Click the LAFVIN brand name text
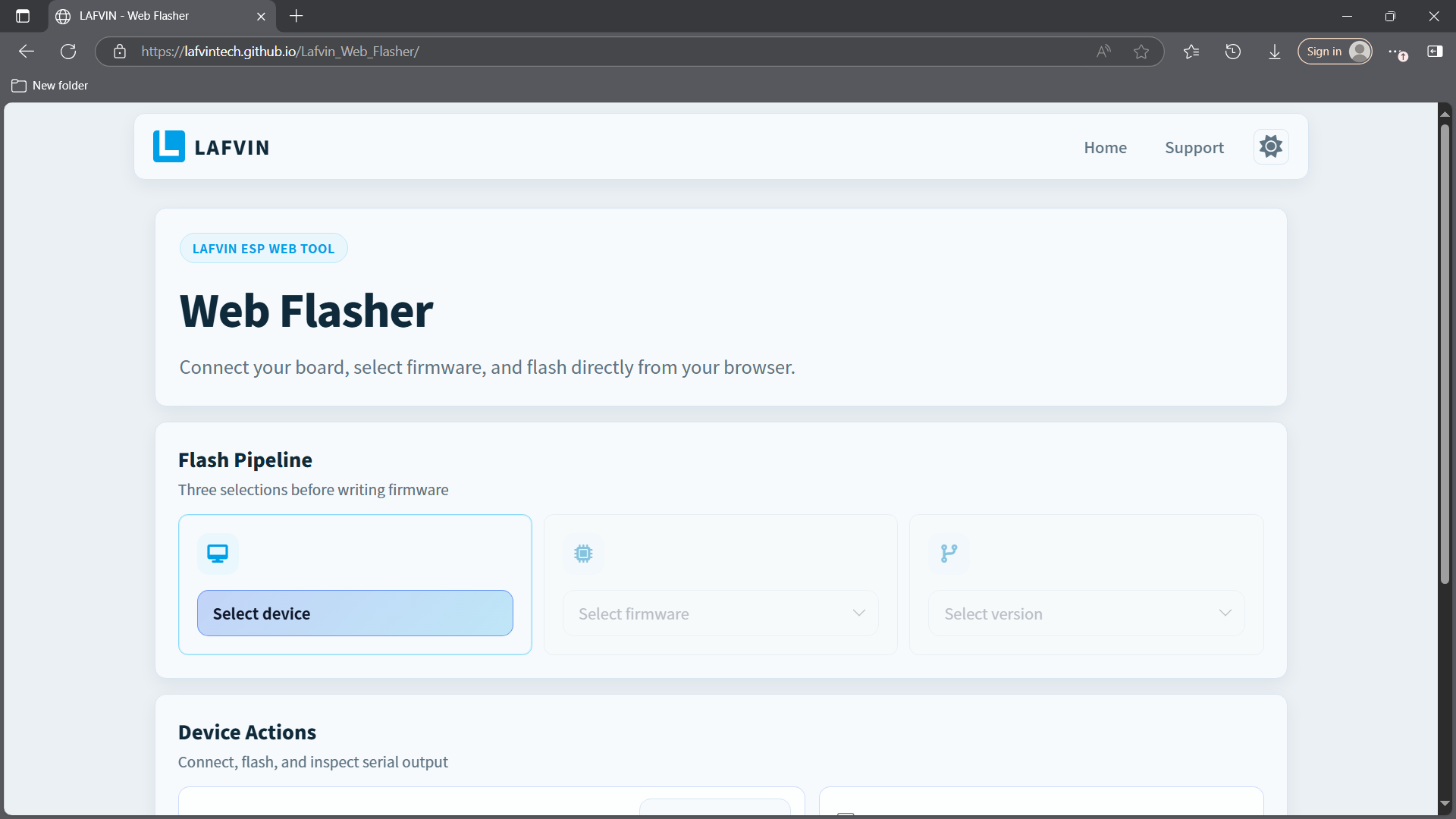 (x=232, y=147)
